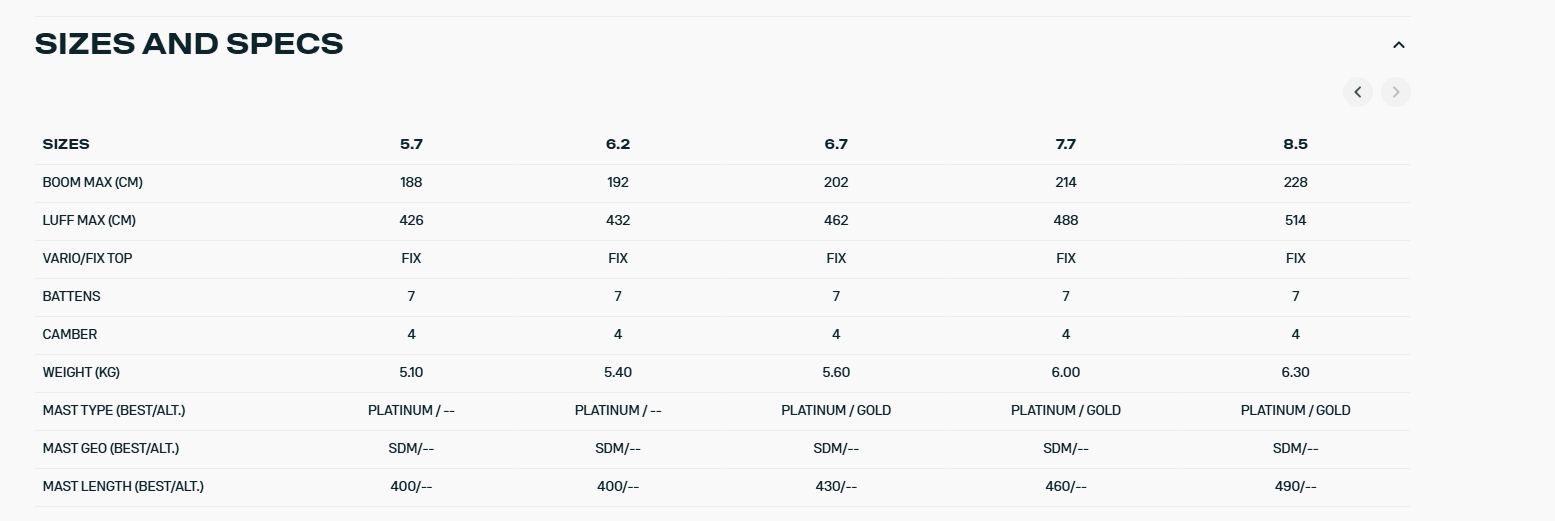Click the Vario/Fix Top row label

click(x=87, y=258)
